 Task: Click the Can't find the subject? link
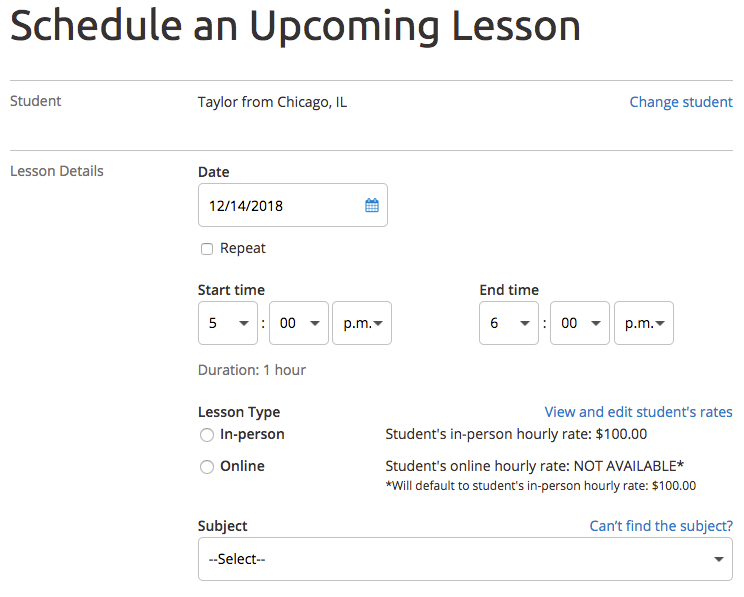coord(661,526)
